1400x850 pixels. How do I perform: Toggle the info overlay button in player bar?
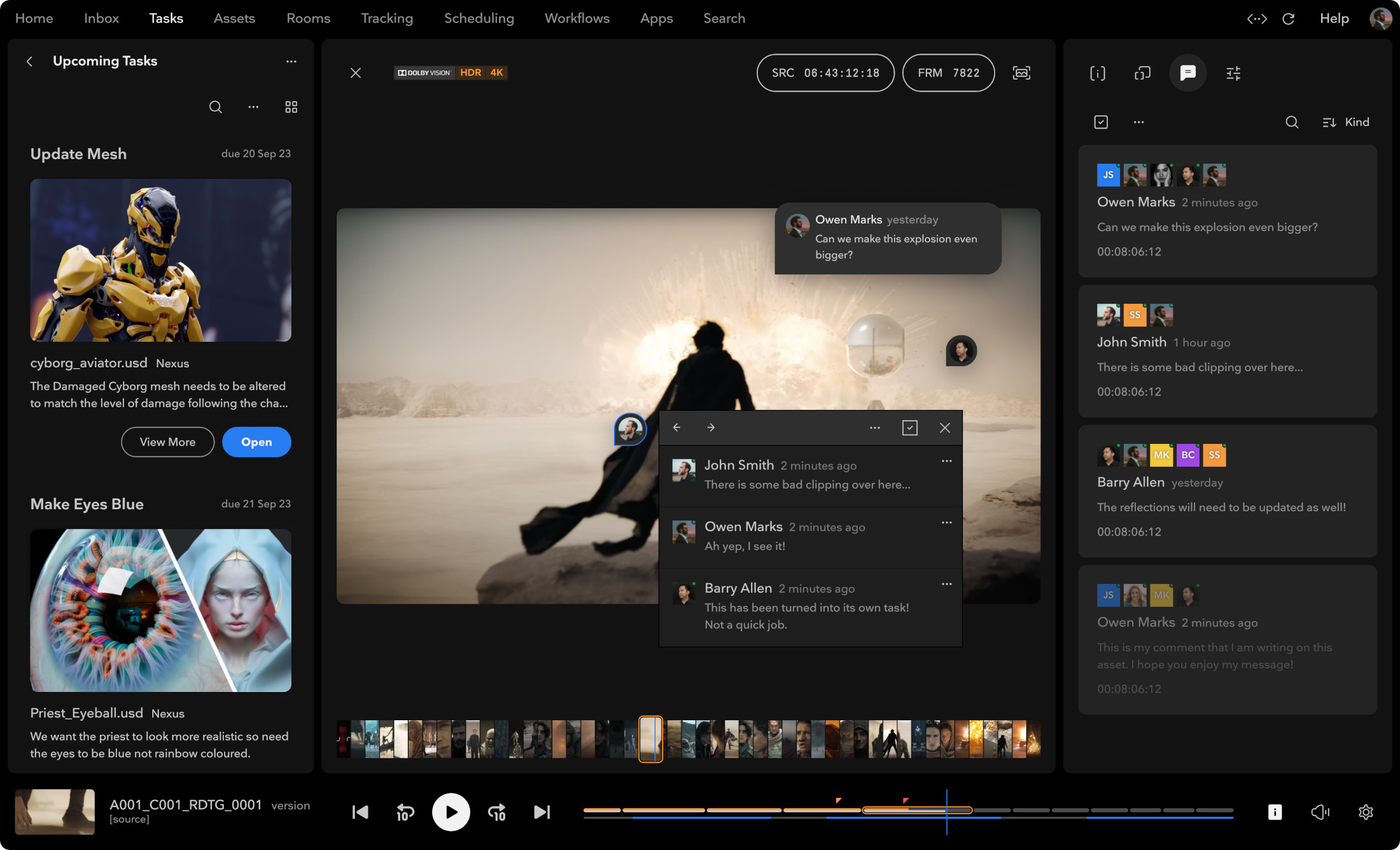[1275, 812]
